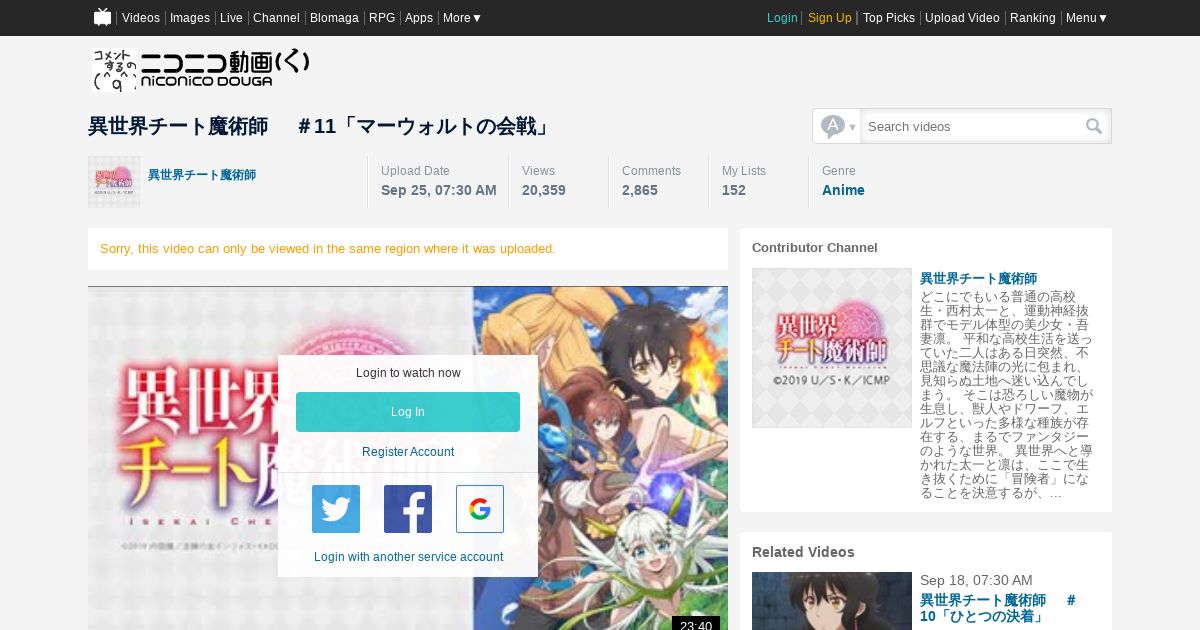
Task: Click the magnifier search icon
Action: pyautogui.click(x=1094, y=126)
